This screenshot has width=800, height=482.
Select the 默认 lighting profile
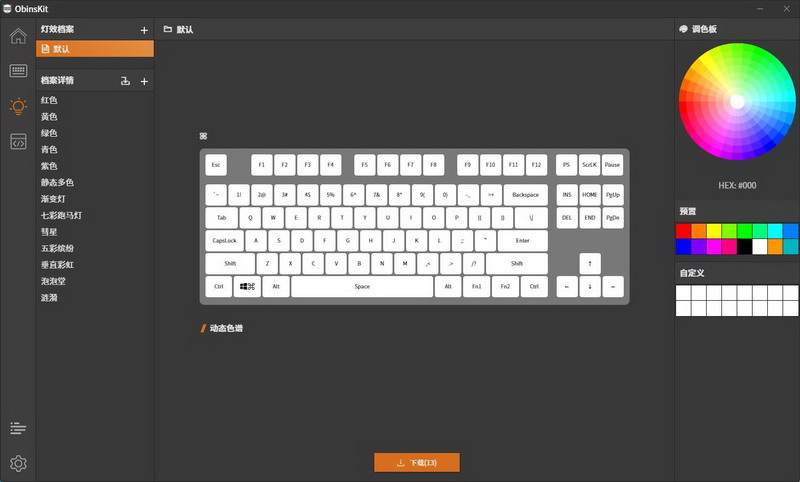point(95,49)
